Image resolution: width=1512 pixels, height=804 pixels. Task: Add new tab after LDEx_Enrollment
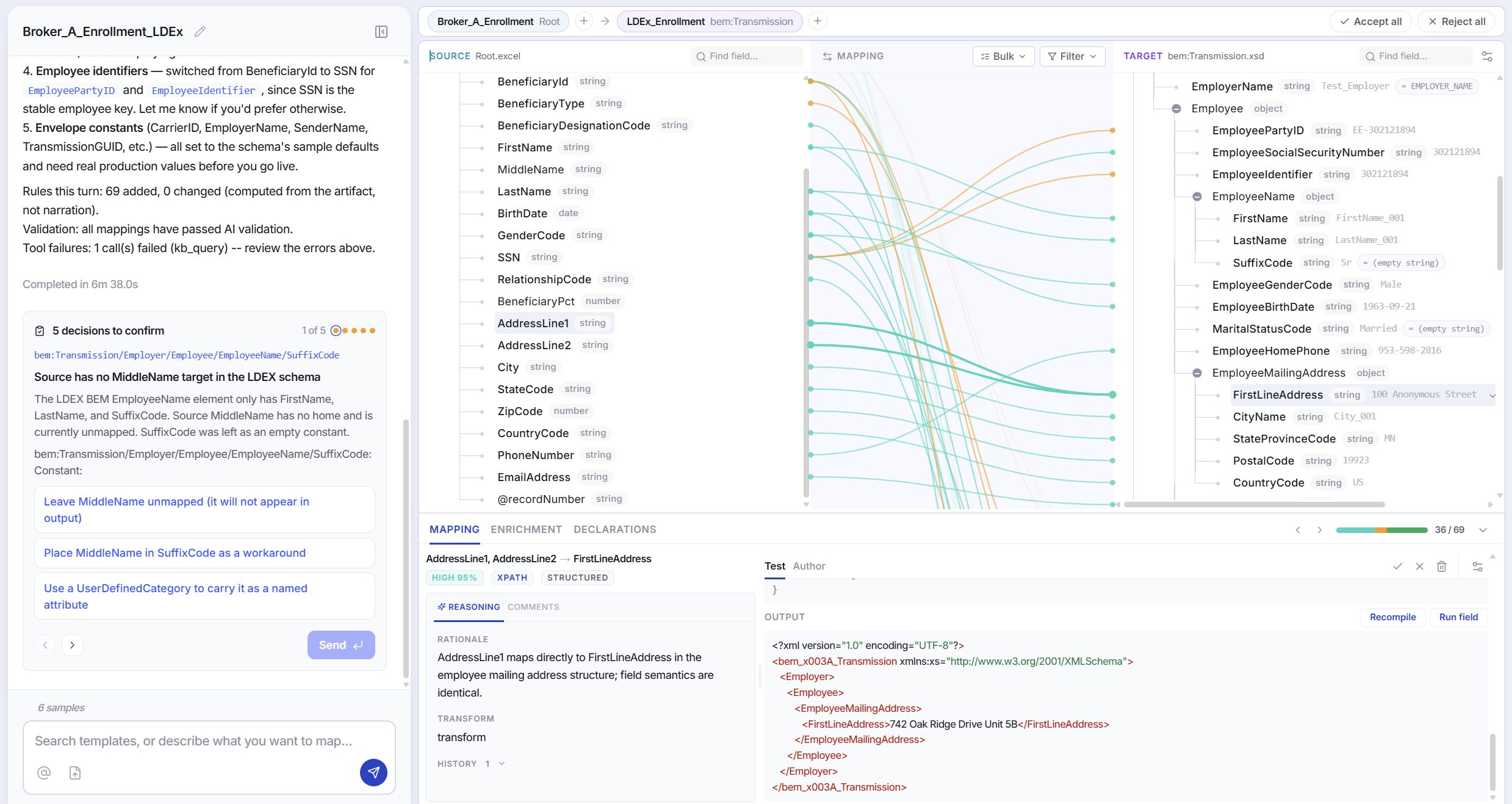click(818, 21)
